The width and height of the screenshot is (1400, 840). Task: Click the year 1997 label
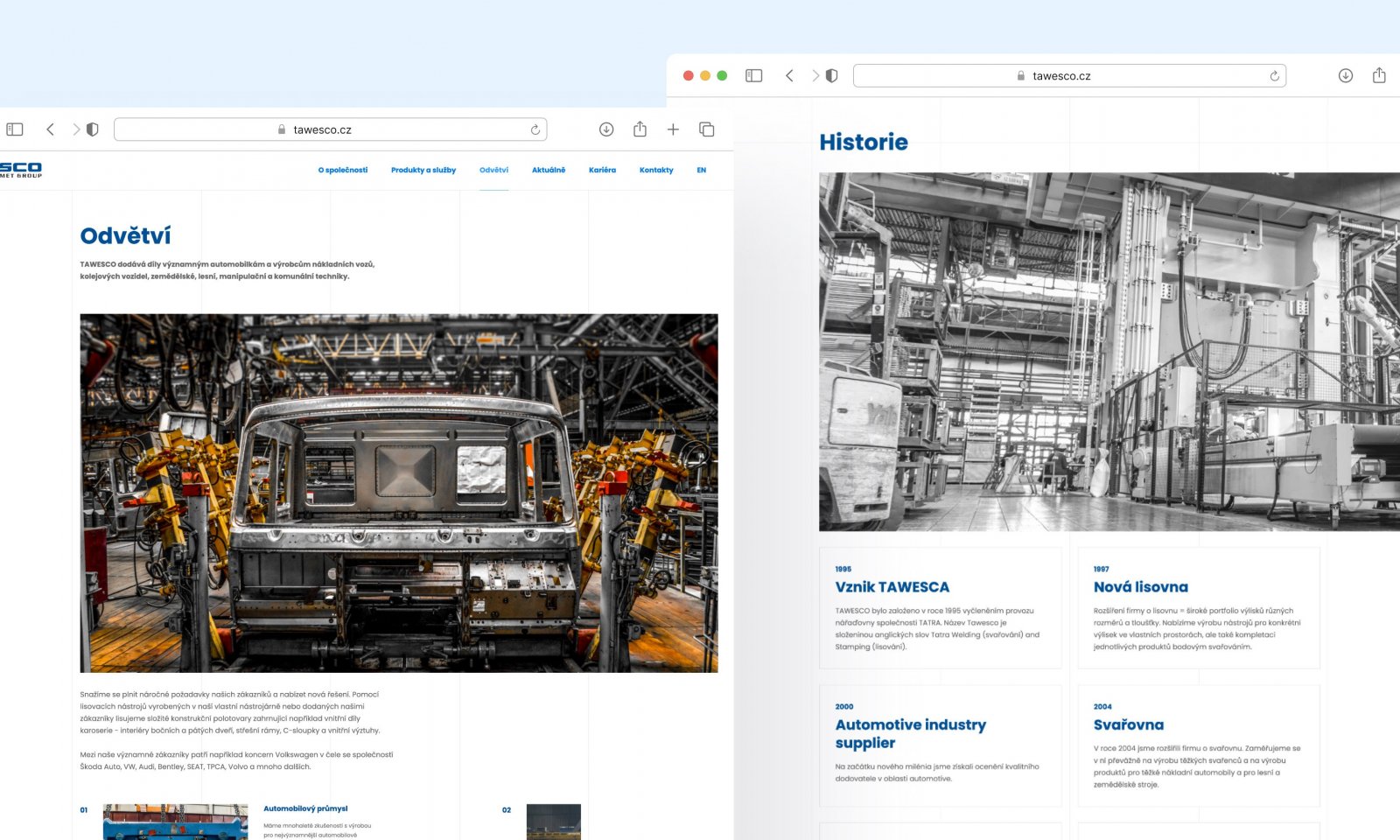1102,569
